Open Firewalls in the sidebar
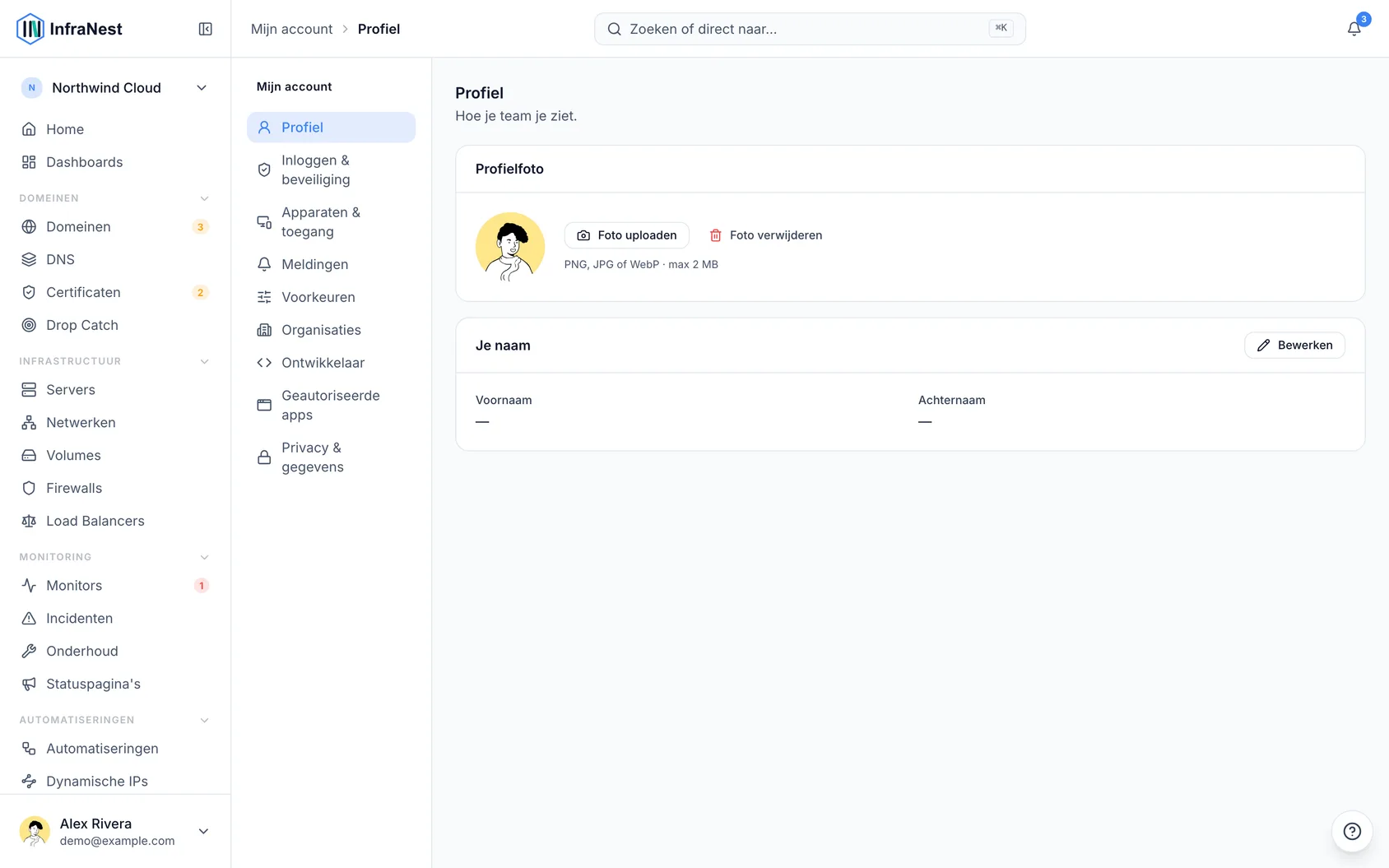The image size is (1389, 868). pyautogui.click(x=115, y=488)
